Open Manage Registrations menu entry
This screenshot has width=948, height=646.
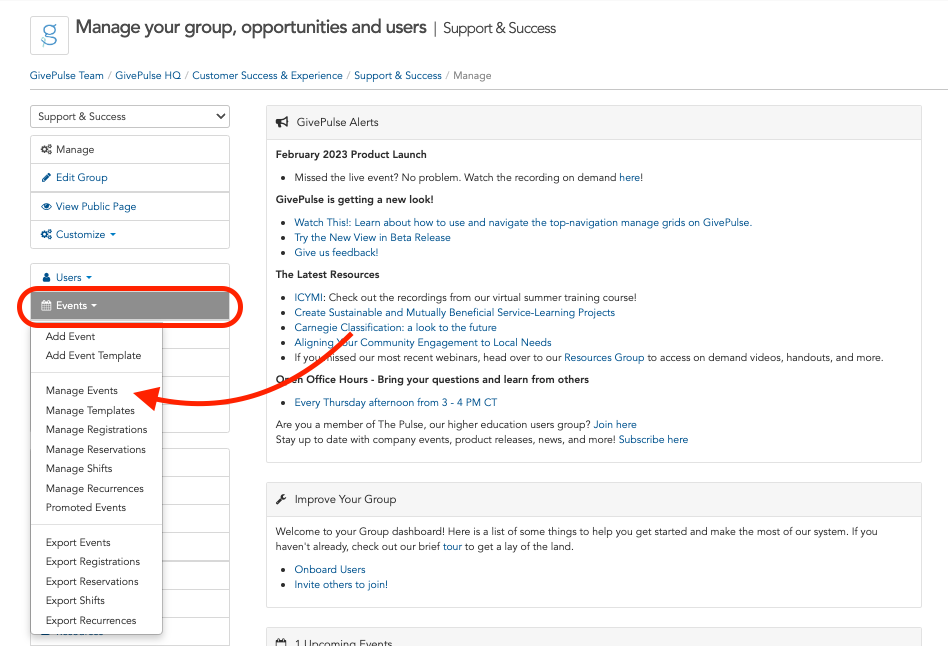[x=96, y=429]
